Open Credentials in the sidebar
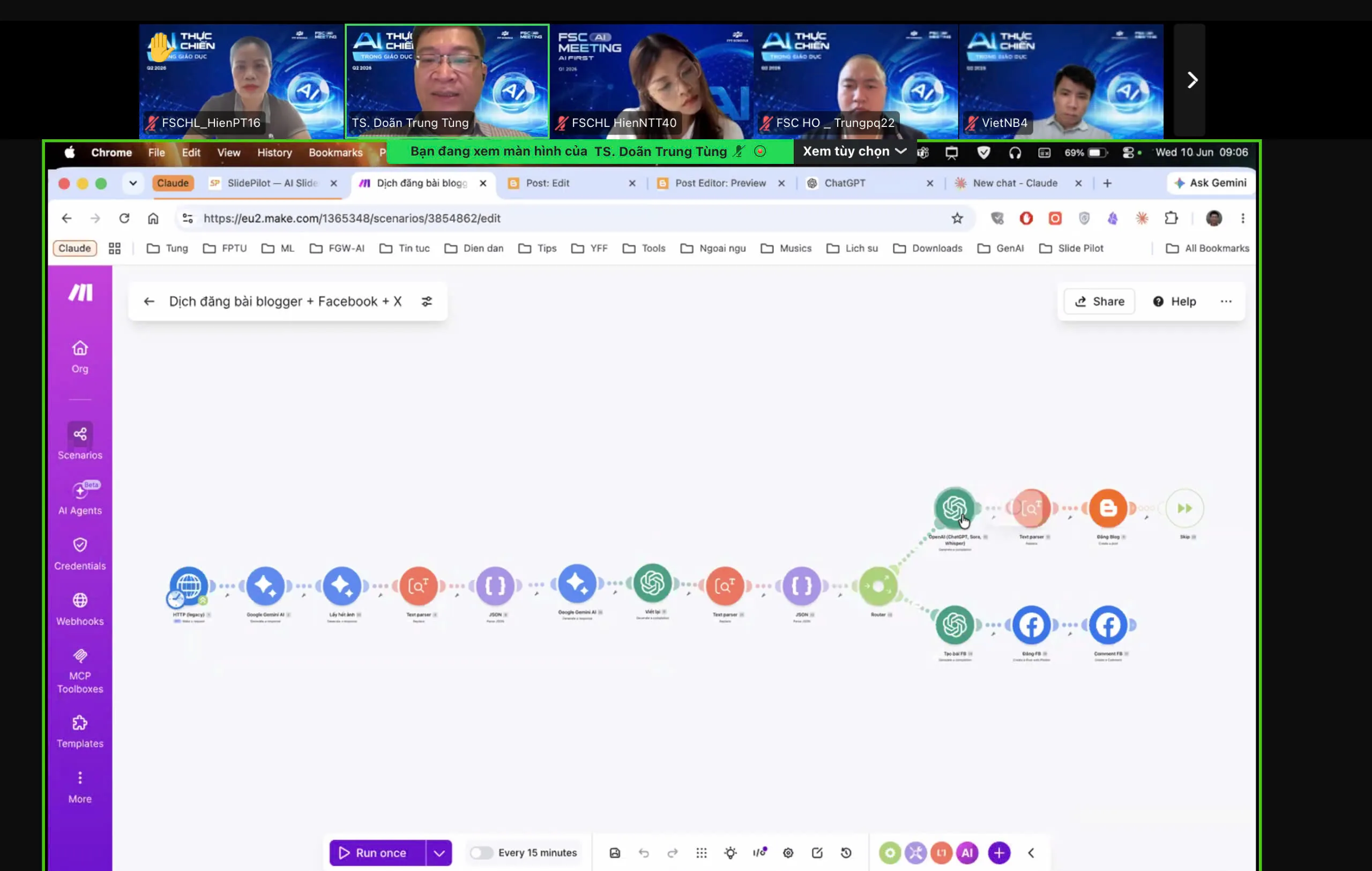Image resolution: width=1372 pixels, height=871 pixels. point(80,554)
